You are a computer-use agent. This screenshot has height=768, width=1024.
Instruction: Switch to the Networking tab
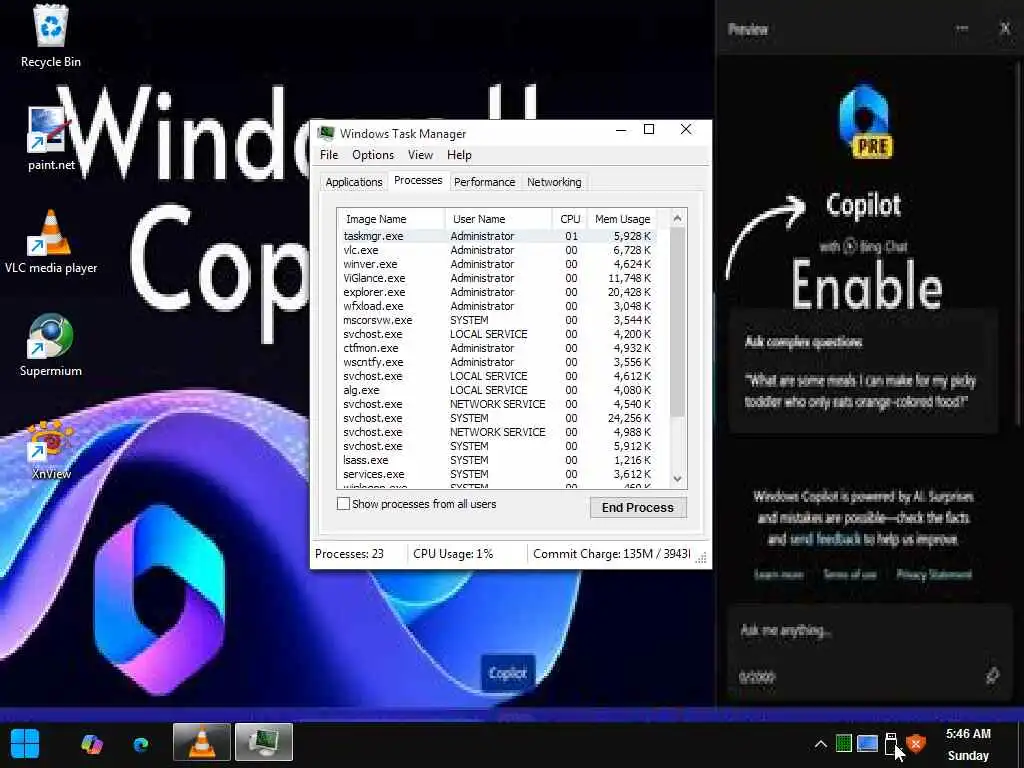click(x=554, y=182)
